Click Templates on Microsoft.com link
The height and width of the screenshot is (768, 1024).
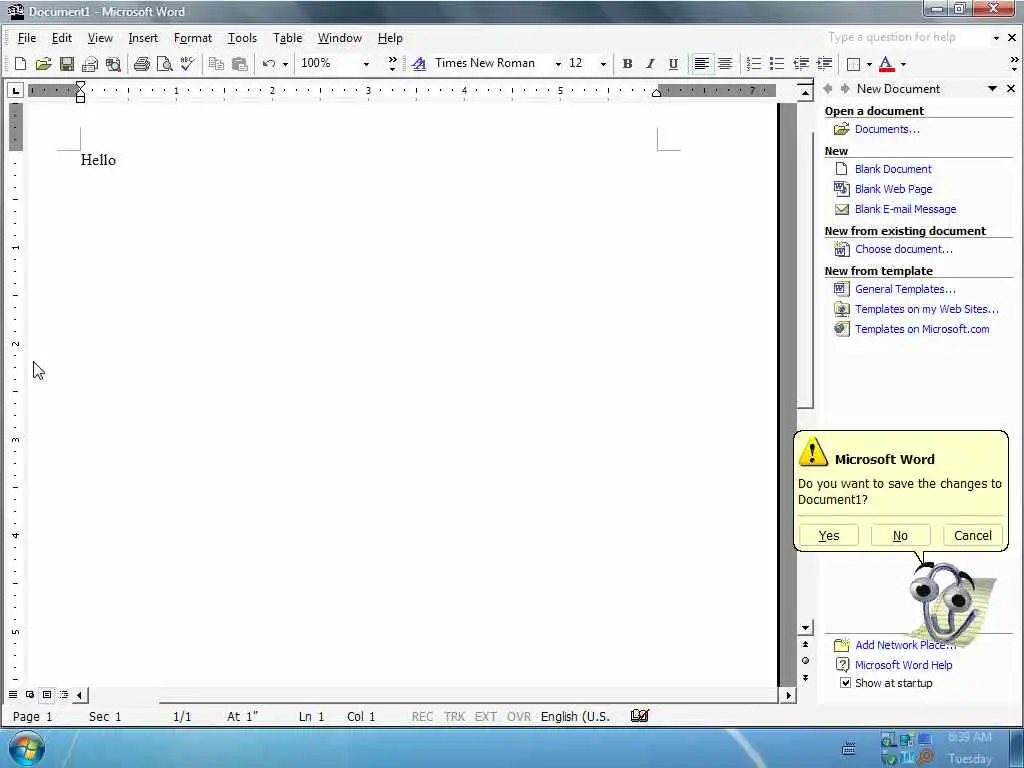[x=922, y=329]
